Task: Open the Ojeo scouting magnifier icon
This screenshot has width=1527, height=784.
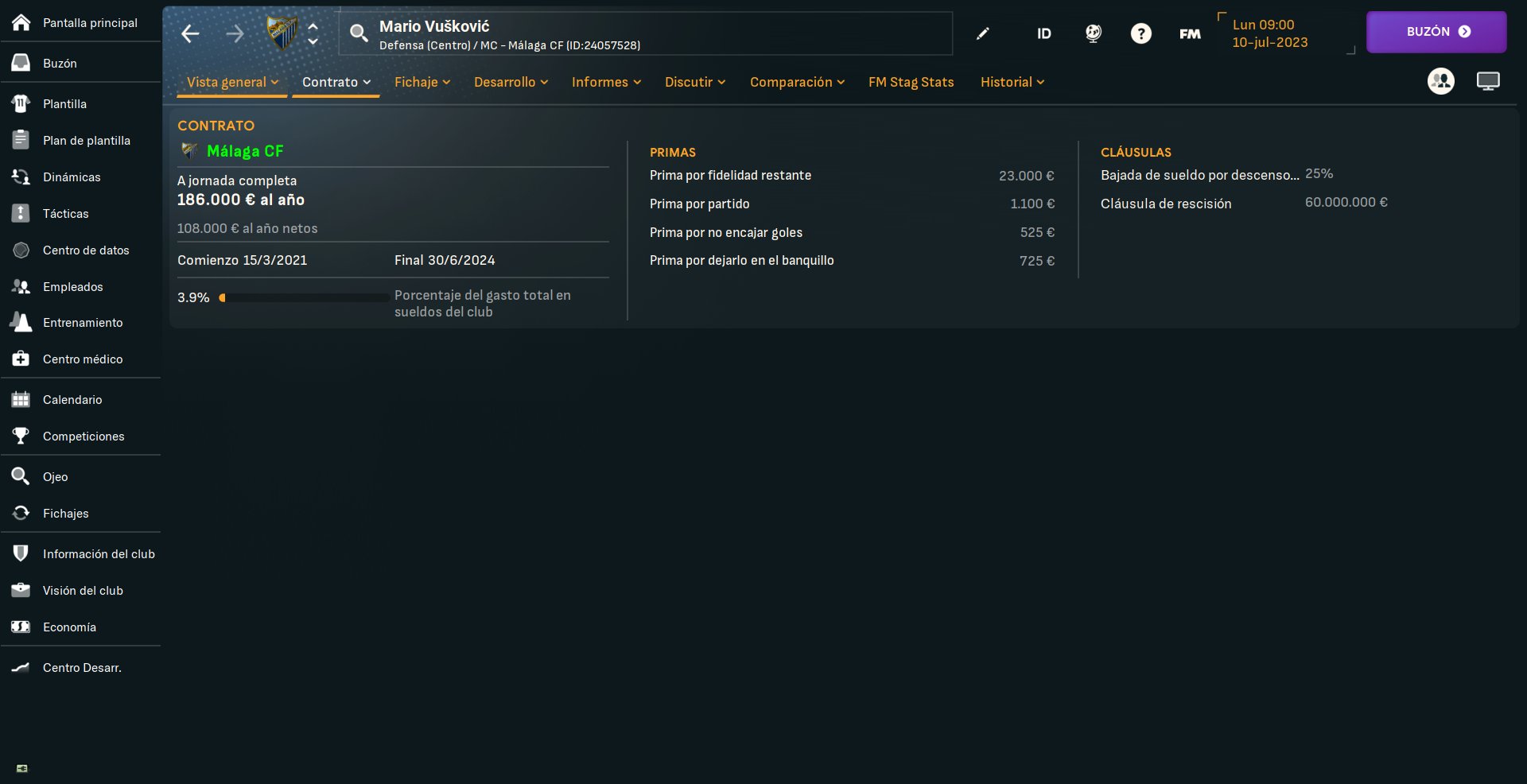Action: tap(21, 476)
